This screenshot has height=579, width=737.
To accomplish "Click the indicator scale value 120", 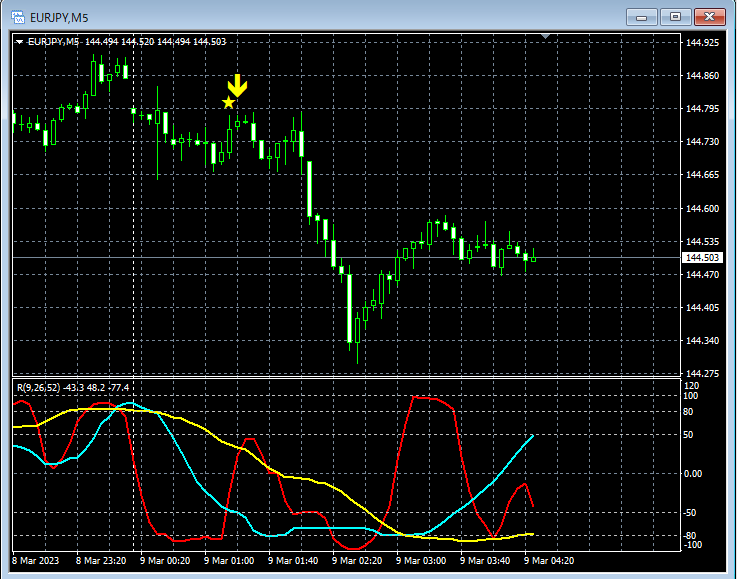I will [x=692, y=386].
